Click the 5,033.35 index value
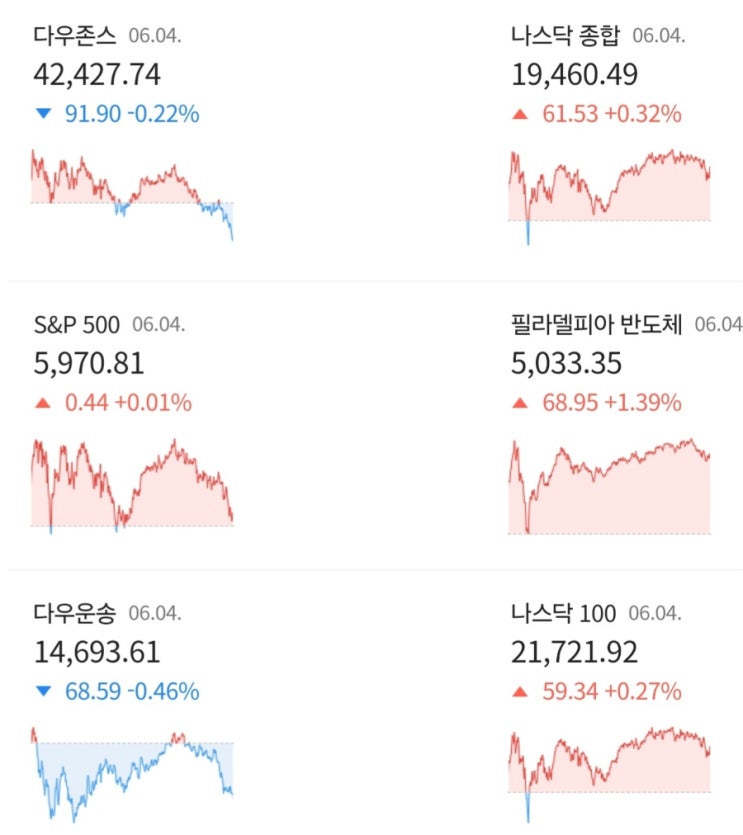This screenshot has height=835, width=743. (x=566, y=364)
